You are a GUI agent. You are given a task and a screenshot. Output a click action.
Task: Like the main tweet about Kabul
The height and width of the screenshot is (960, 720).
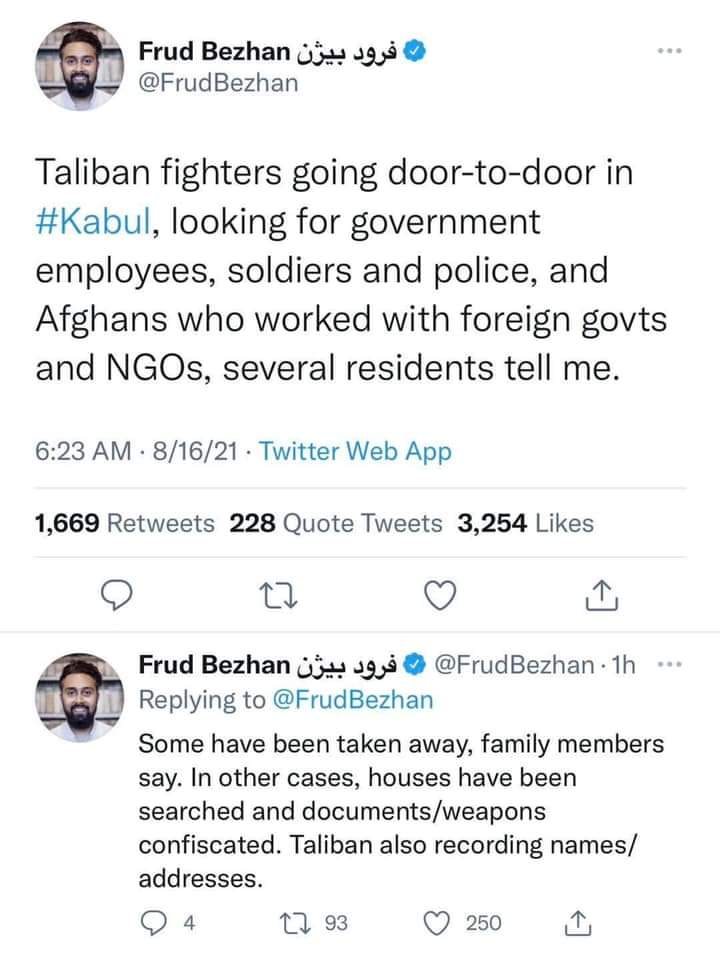(439, 596)
